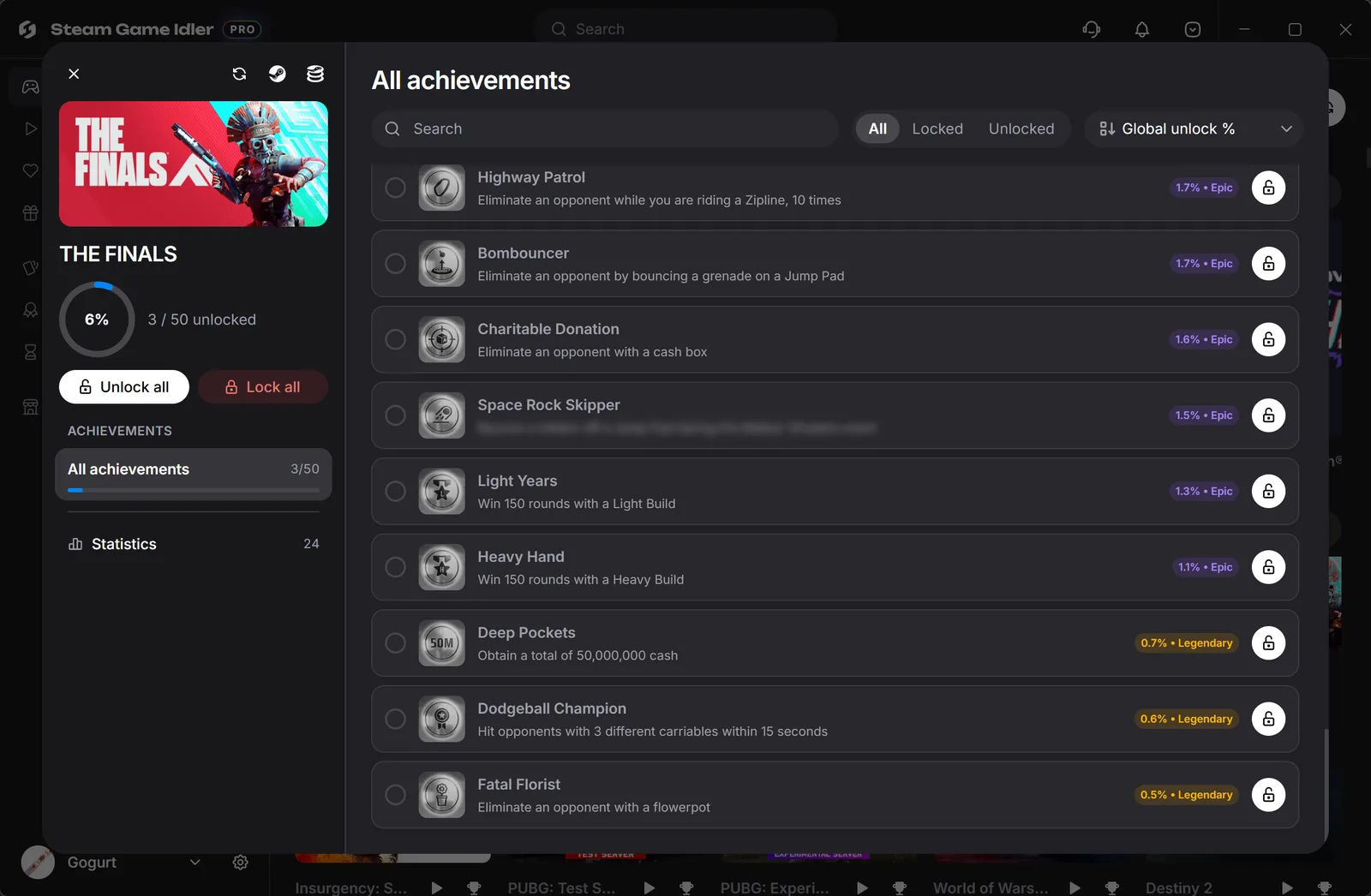Screen dimensions: 1371x896
Task: Click the 6% circular progress indicator
Action: [x=97, y=320]
